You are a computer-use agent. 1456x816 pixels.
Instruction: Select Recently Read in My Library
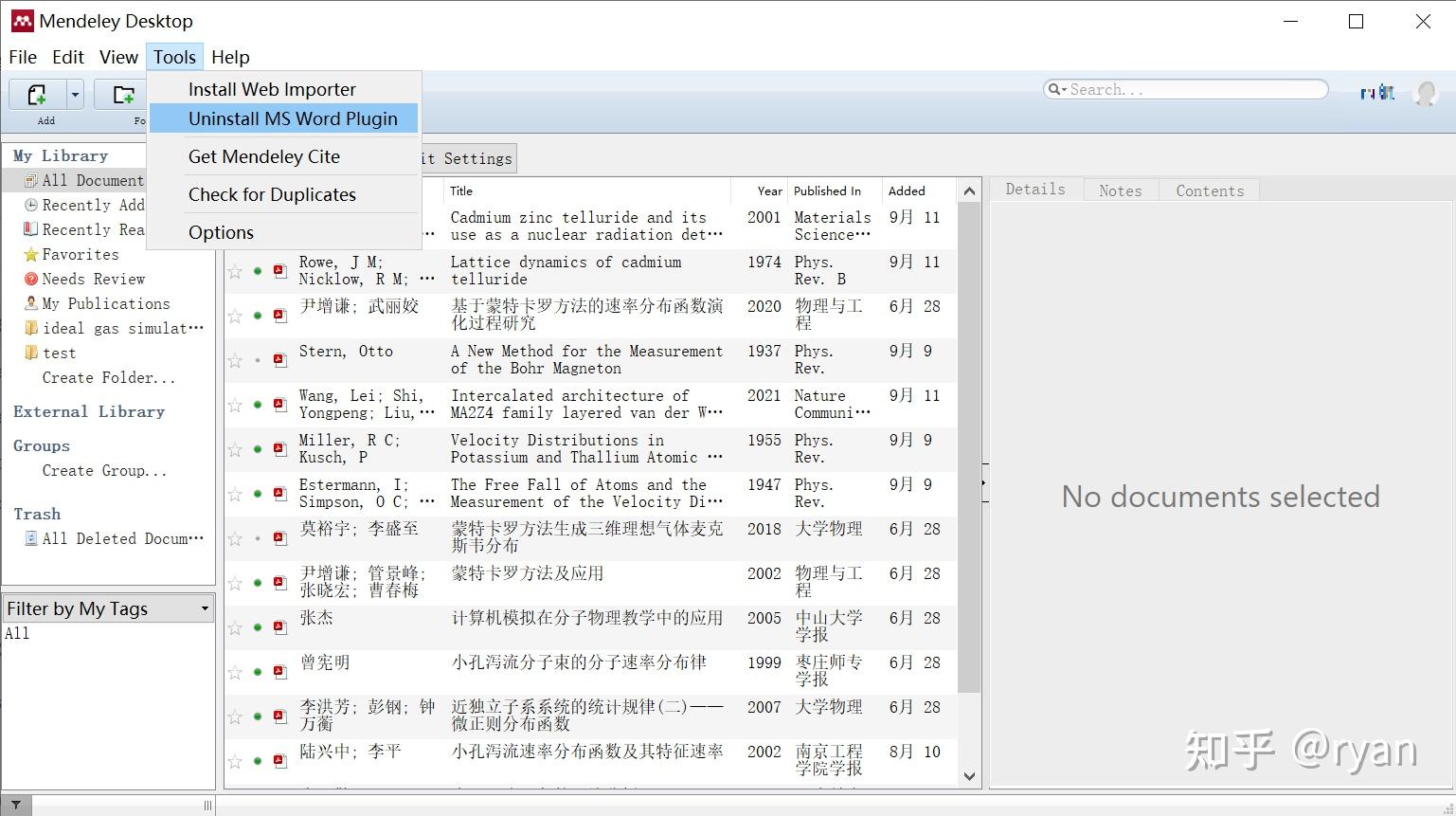pos(85,229)
